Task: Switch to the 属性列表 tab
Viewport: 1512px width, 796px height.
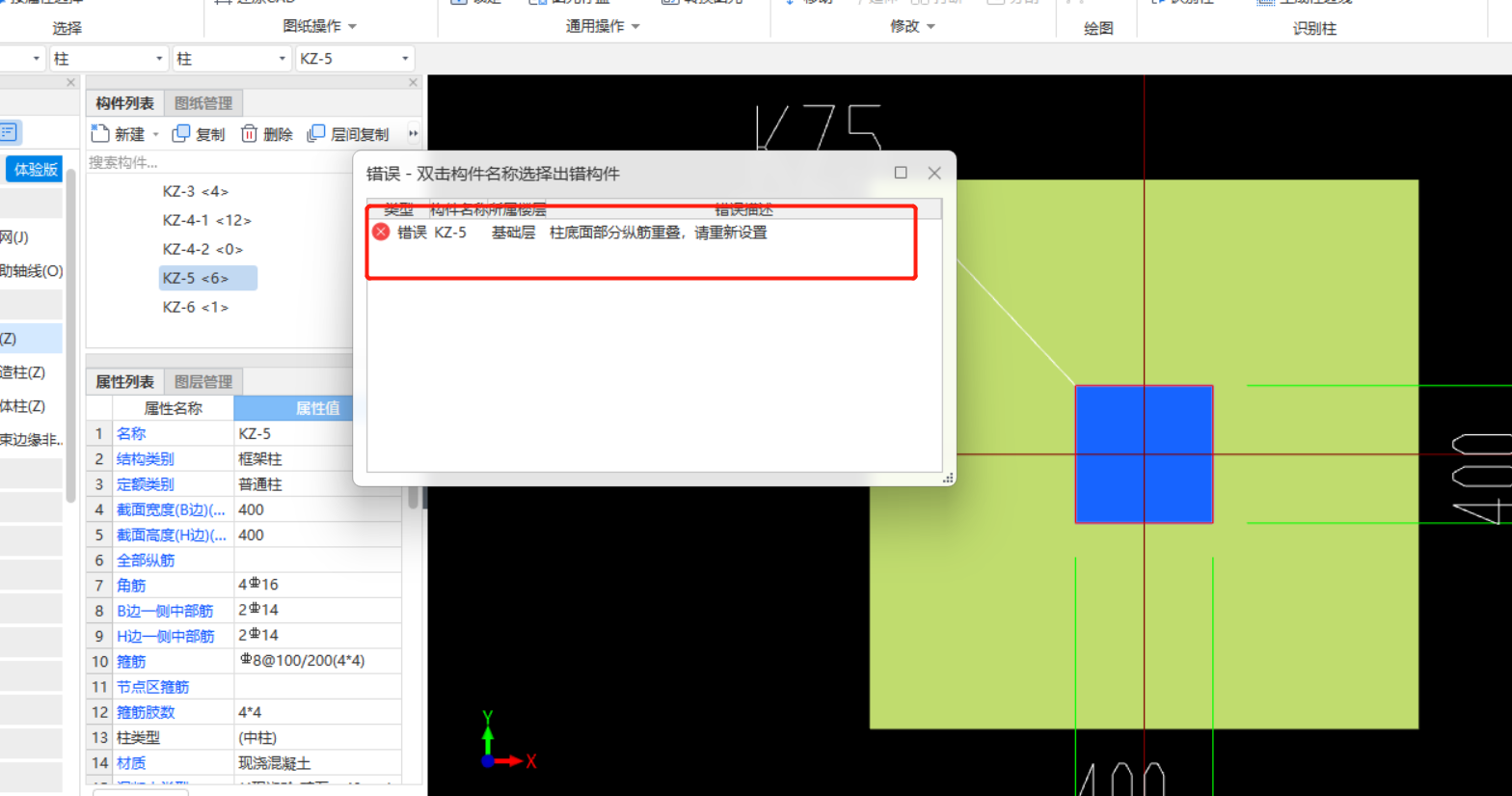Action: coord(125,382)
